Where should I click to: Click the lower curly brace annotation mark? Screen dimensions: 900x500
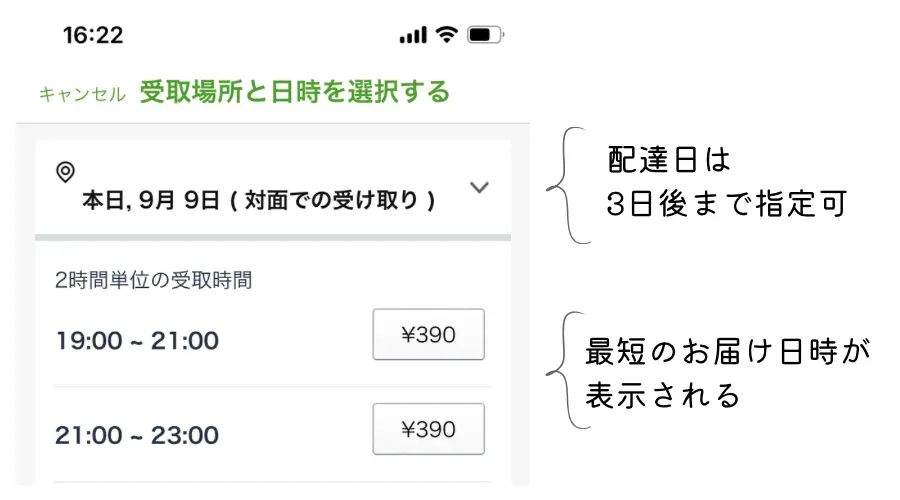tap(568, 370)
